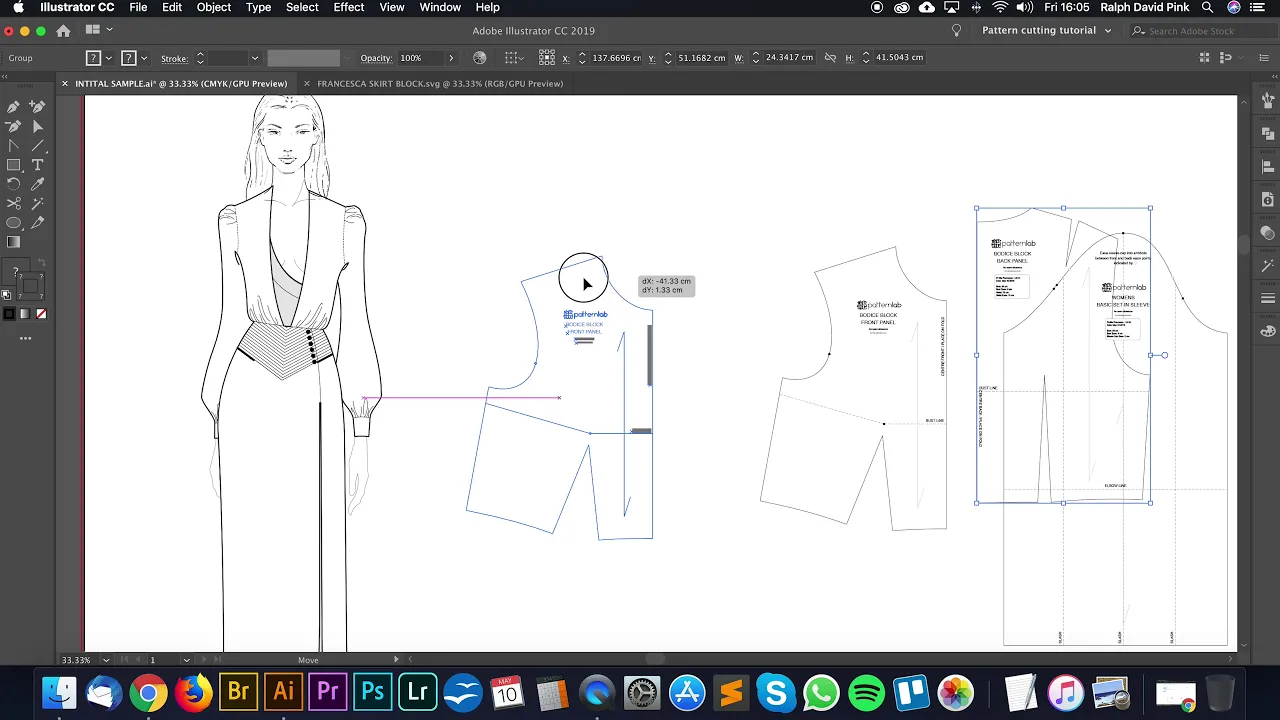Expand the Opacity options arrow
The width and height of the screenshot is (1280, 720).
[450, 58]
